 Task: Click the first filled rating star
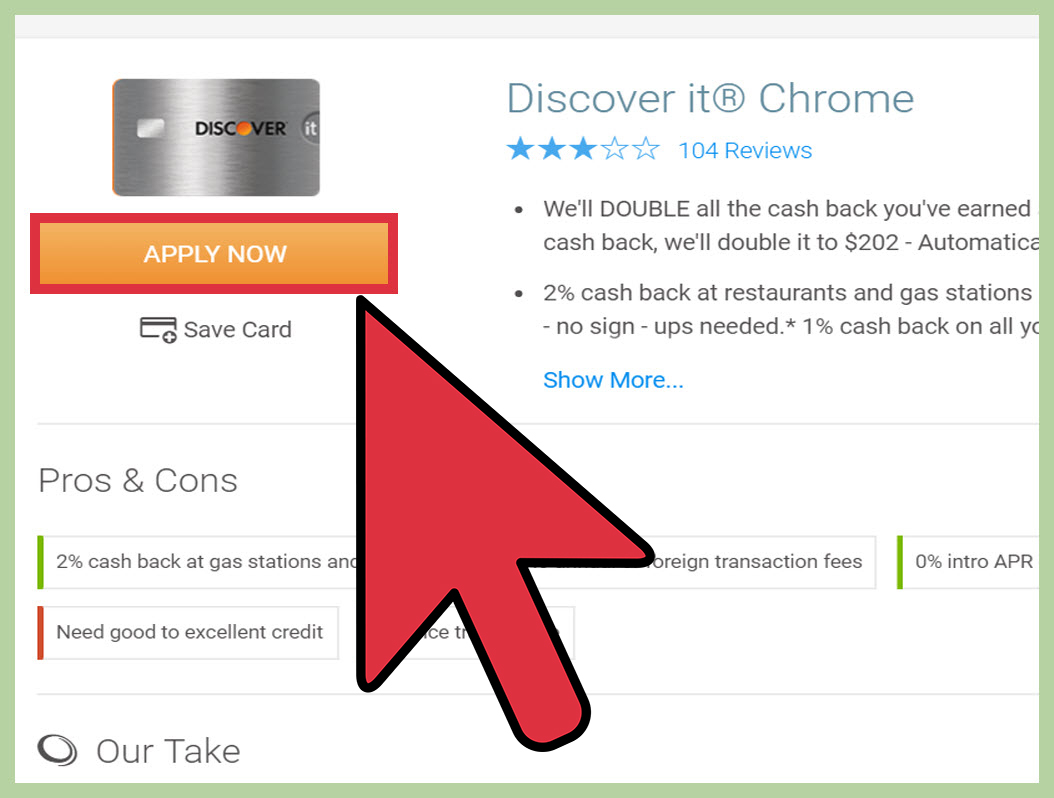(x=520, y=149)
